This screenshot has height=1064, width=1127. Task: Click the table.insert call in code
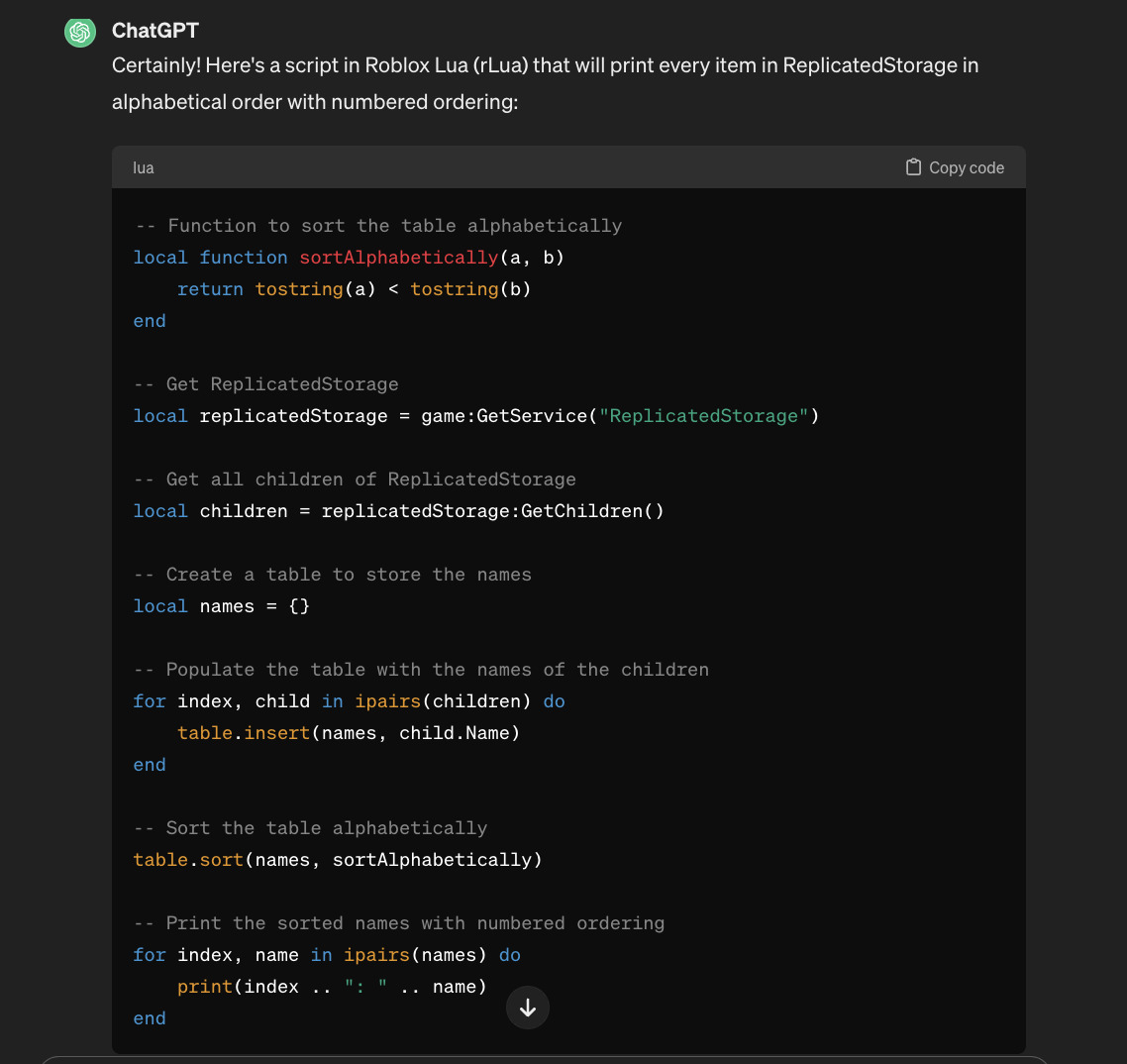coord(244,733)
